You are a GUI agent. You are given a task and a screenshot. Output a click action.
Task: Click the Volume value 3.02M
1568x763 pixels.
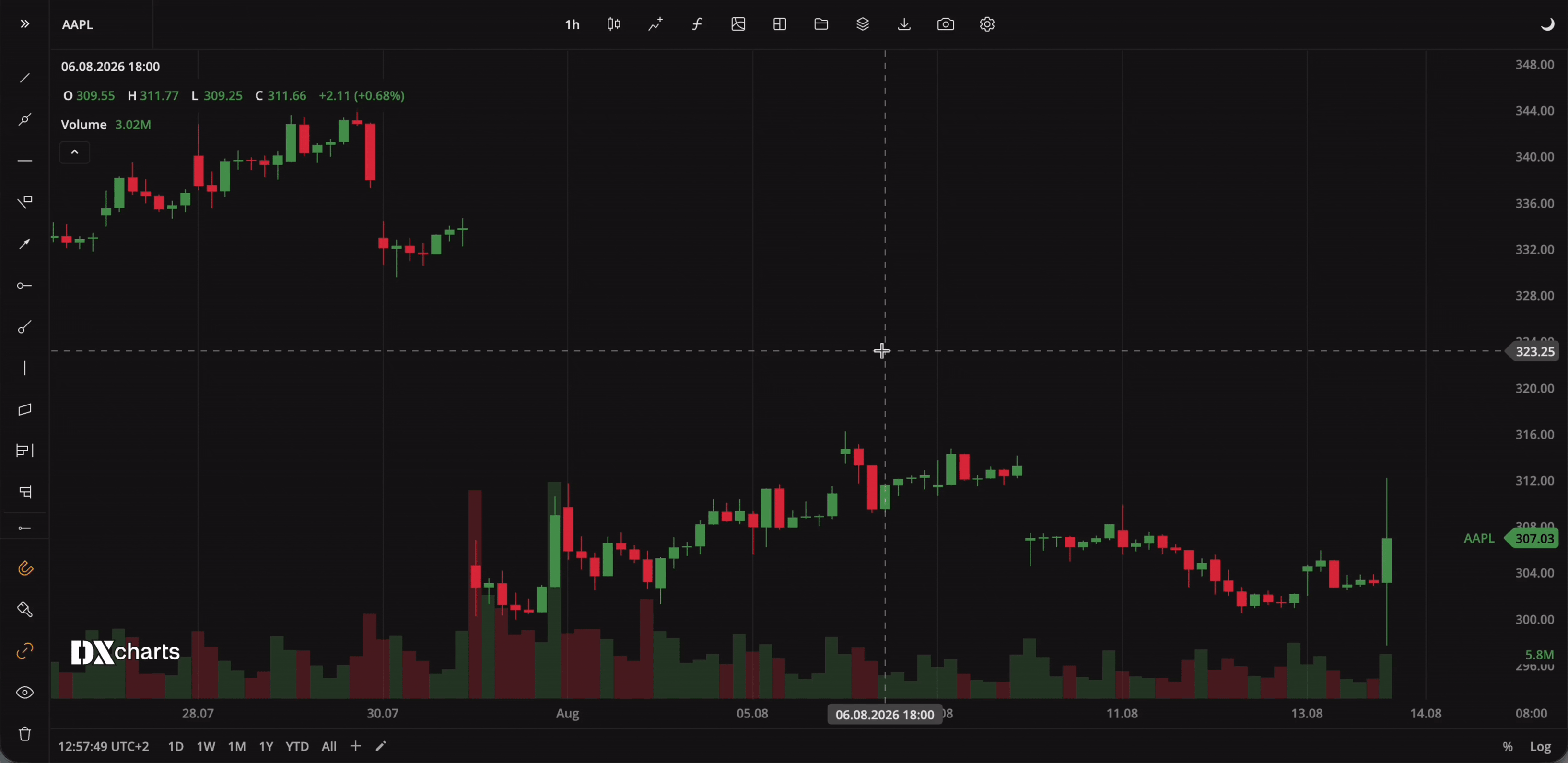133,125
